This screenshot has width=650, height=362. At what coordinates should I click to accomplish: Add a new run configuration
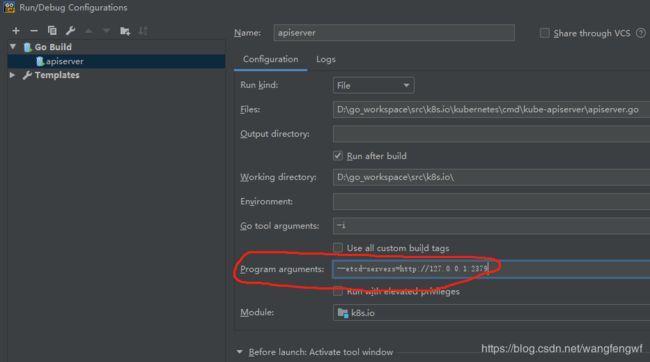click(x=16, y=31)
